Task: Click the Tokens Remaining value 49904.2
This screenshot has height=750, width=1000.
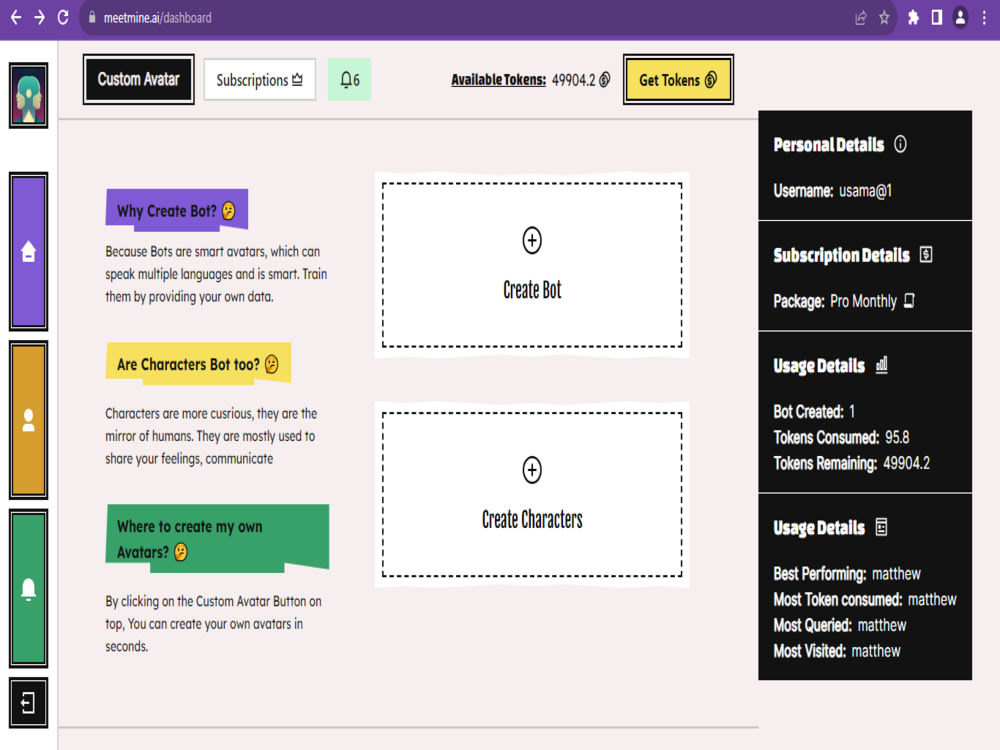Action: pyautogui.click(x=906, y=463)
